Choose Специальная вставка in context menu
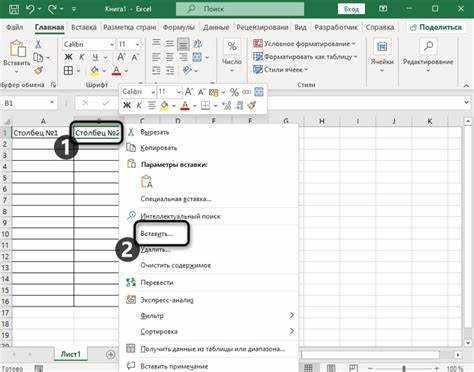 (x=208, y=199)
